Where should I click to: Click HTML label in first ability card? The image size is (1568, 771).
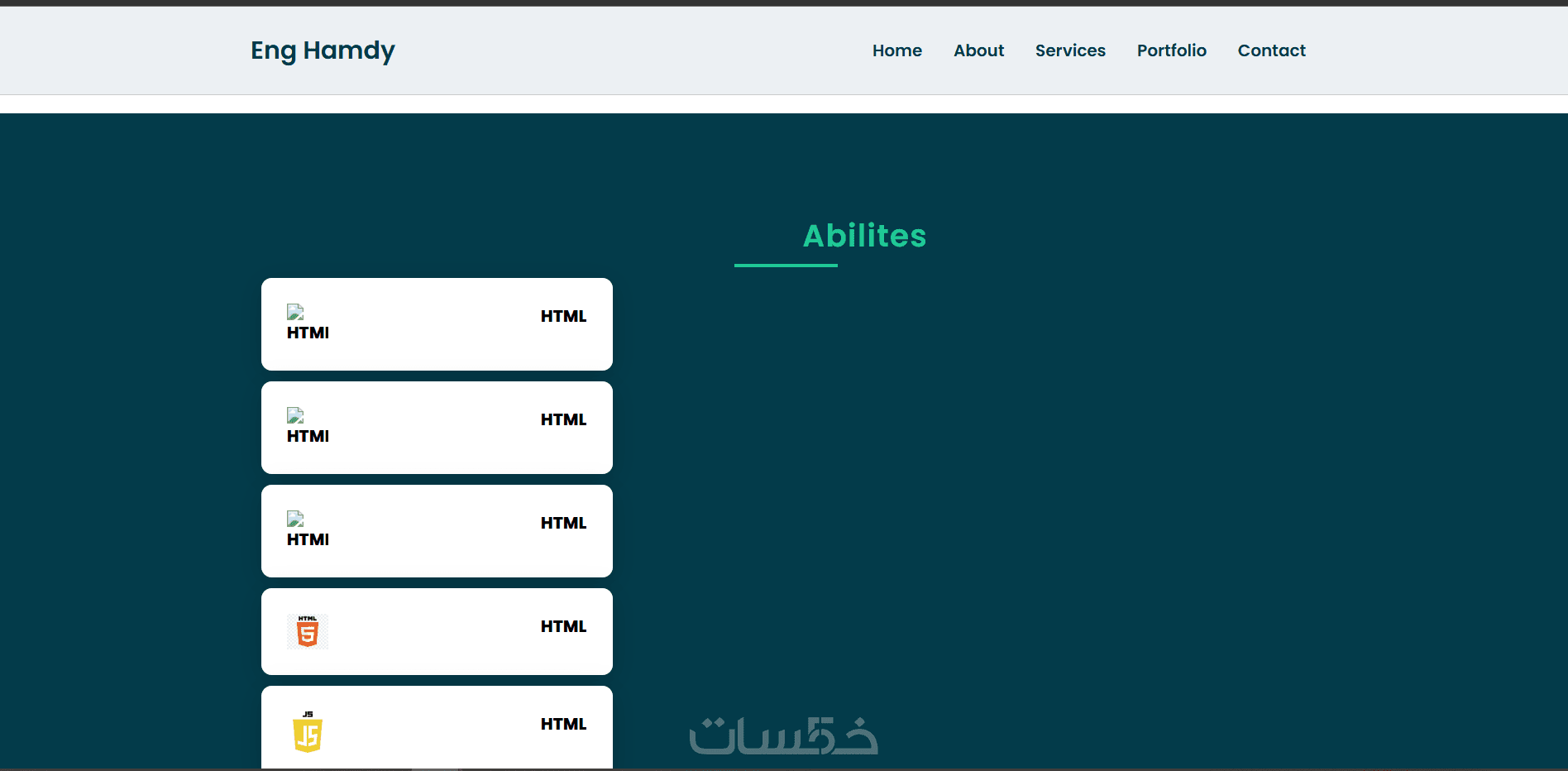pos(564,316)
